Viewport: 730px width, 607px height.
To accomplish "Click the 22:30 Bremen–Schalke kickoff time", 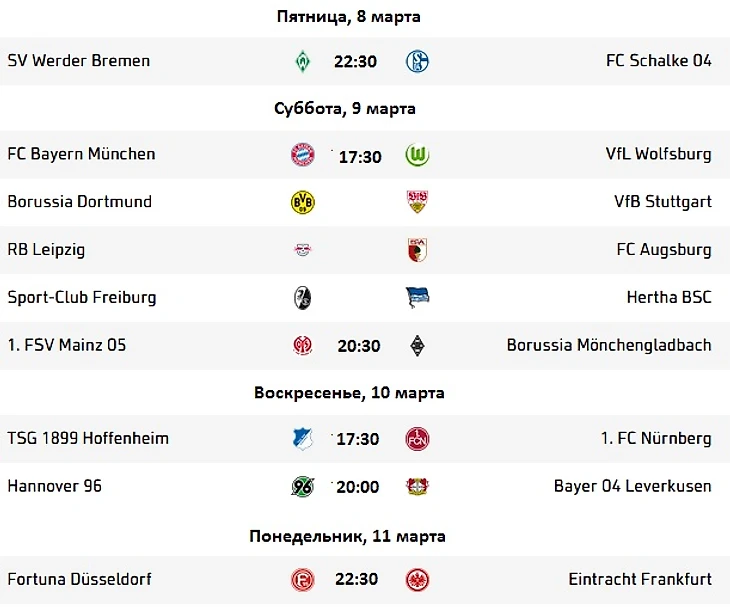I will point(355,61).
